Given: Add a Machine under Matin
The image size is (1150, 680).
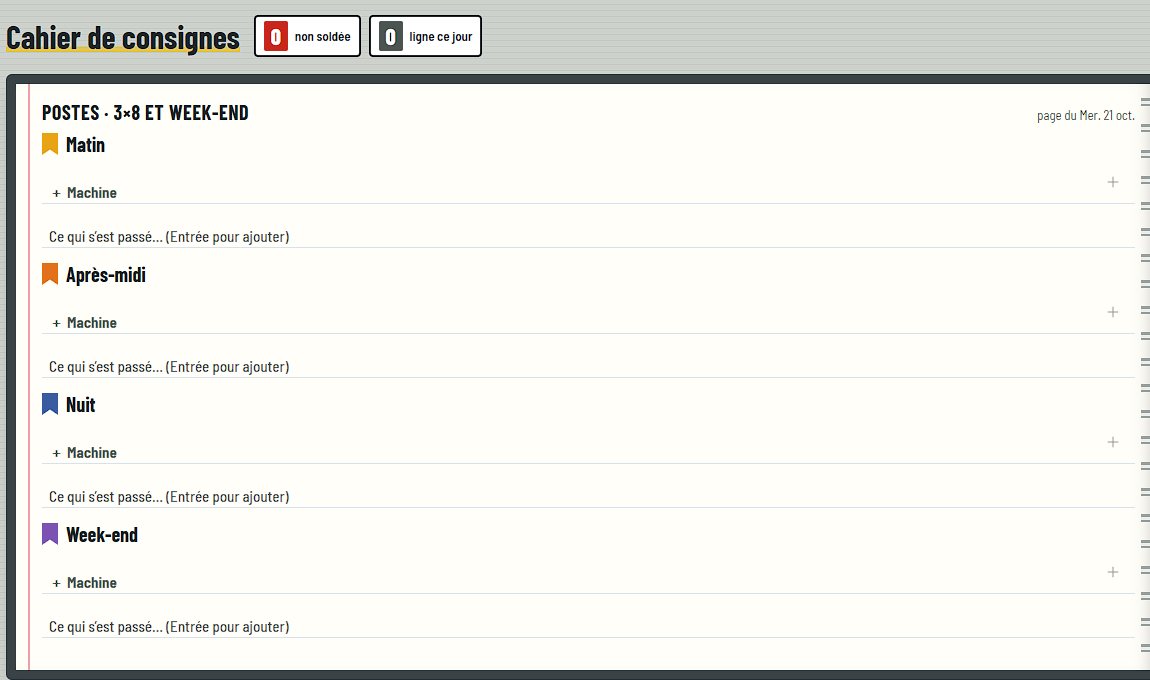Looking at the screenshot, I should coord(84,193).
